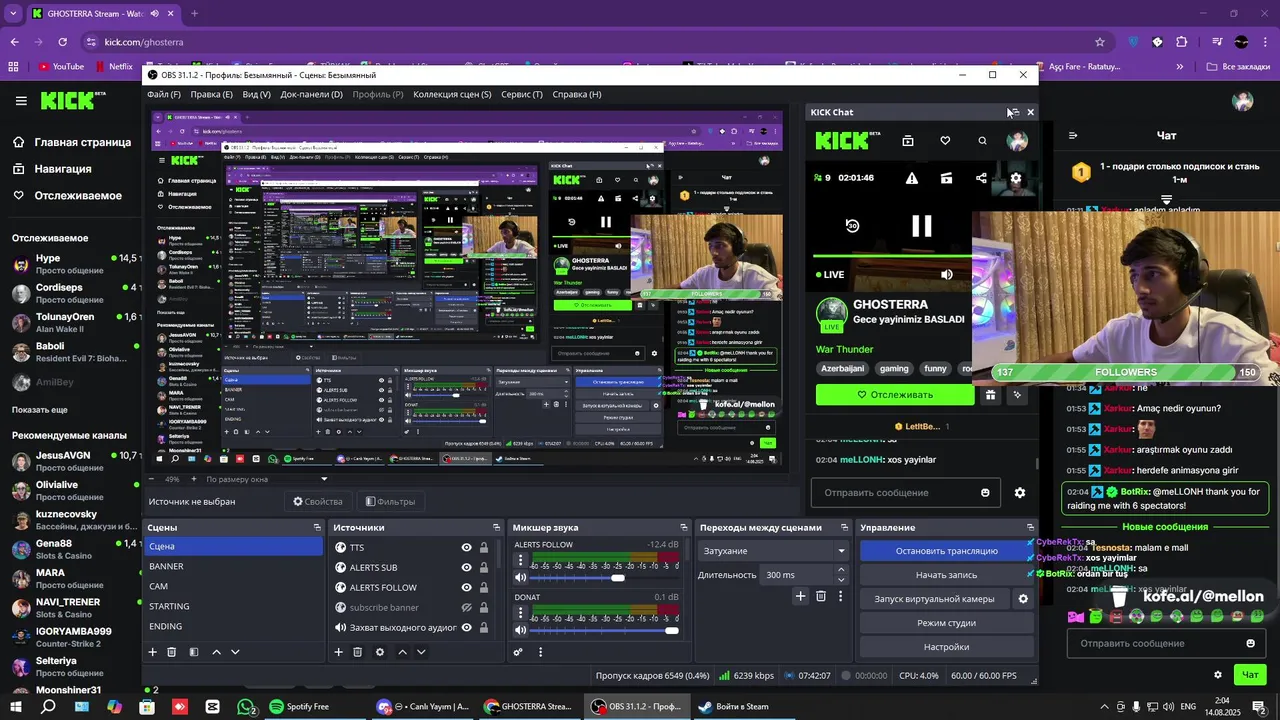Mute the ALERTS FOLLOW audio channel
The image size is (1280, 720).
(x=520, y=577)
